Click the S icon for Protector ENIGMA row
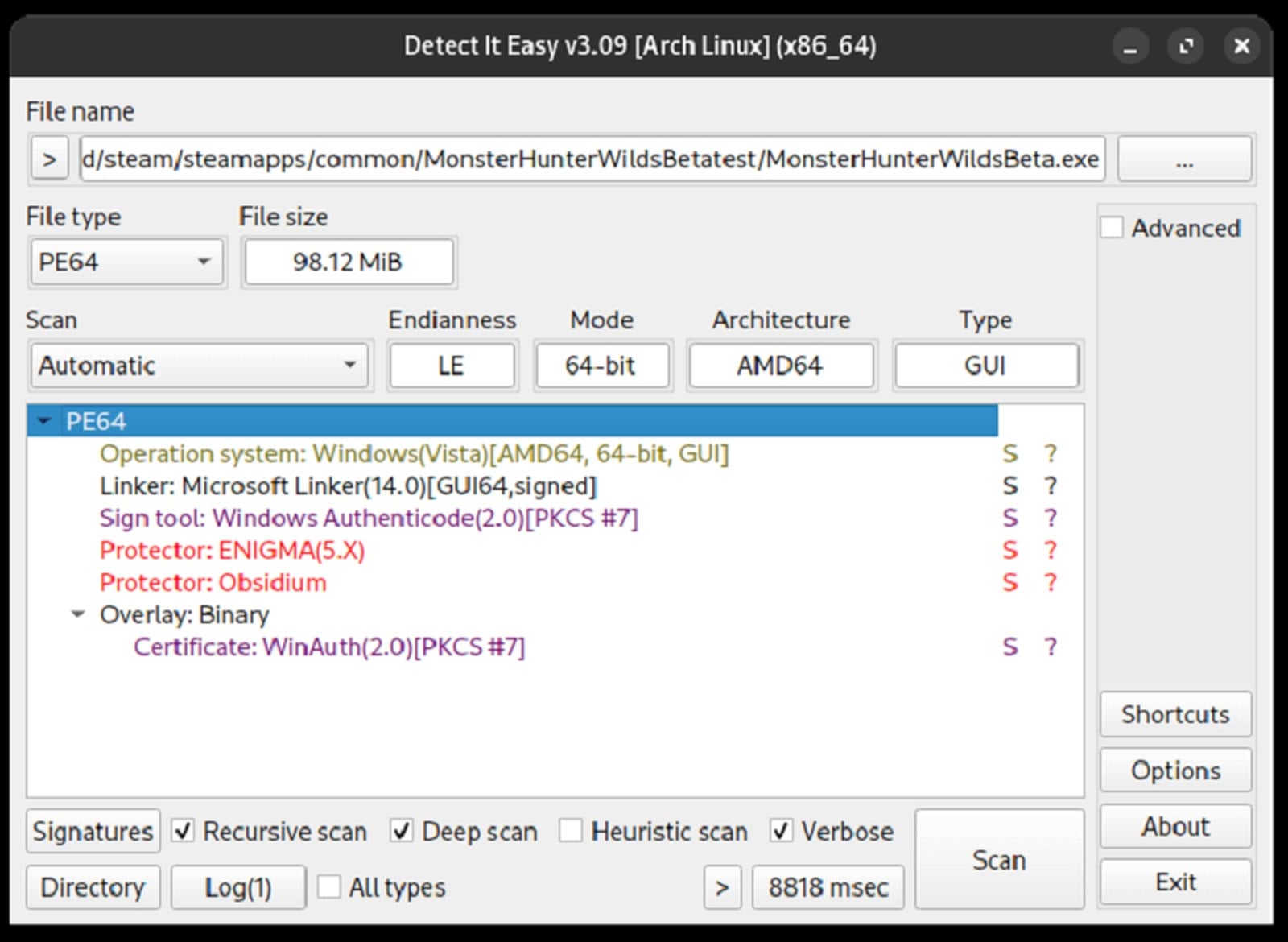 point(1009,551)
